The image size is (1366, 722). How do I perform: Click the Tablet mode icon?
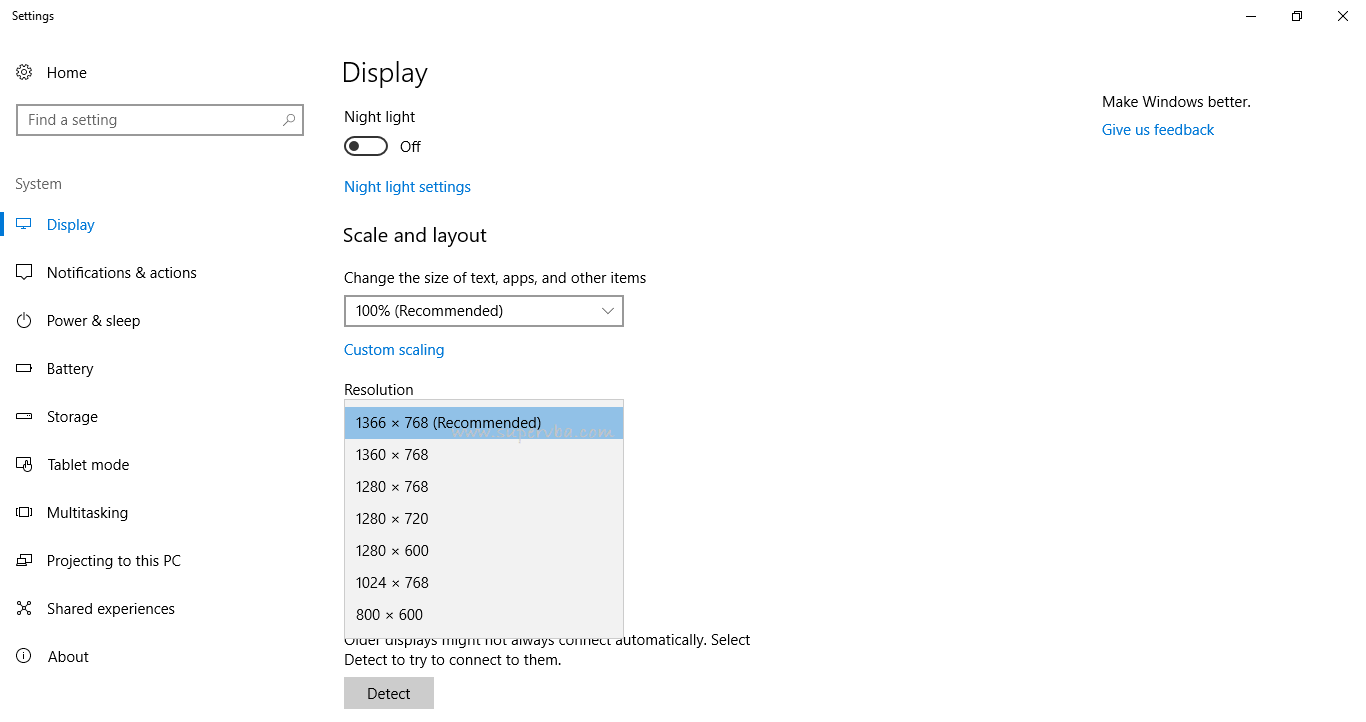pos(24,465)
